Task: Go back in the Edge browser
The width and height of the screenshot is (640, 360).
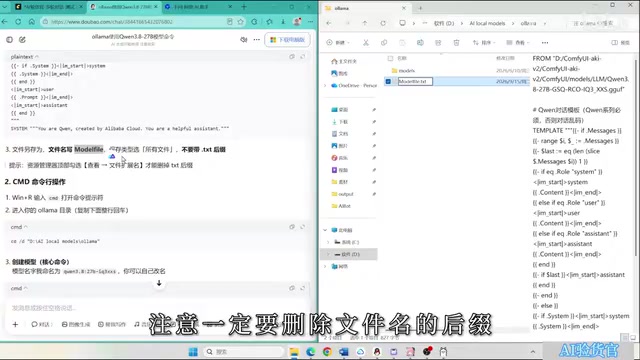Action: [x=5, y=22]
